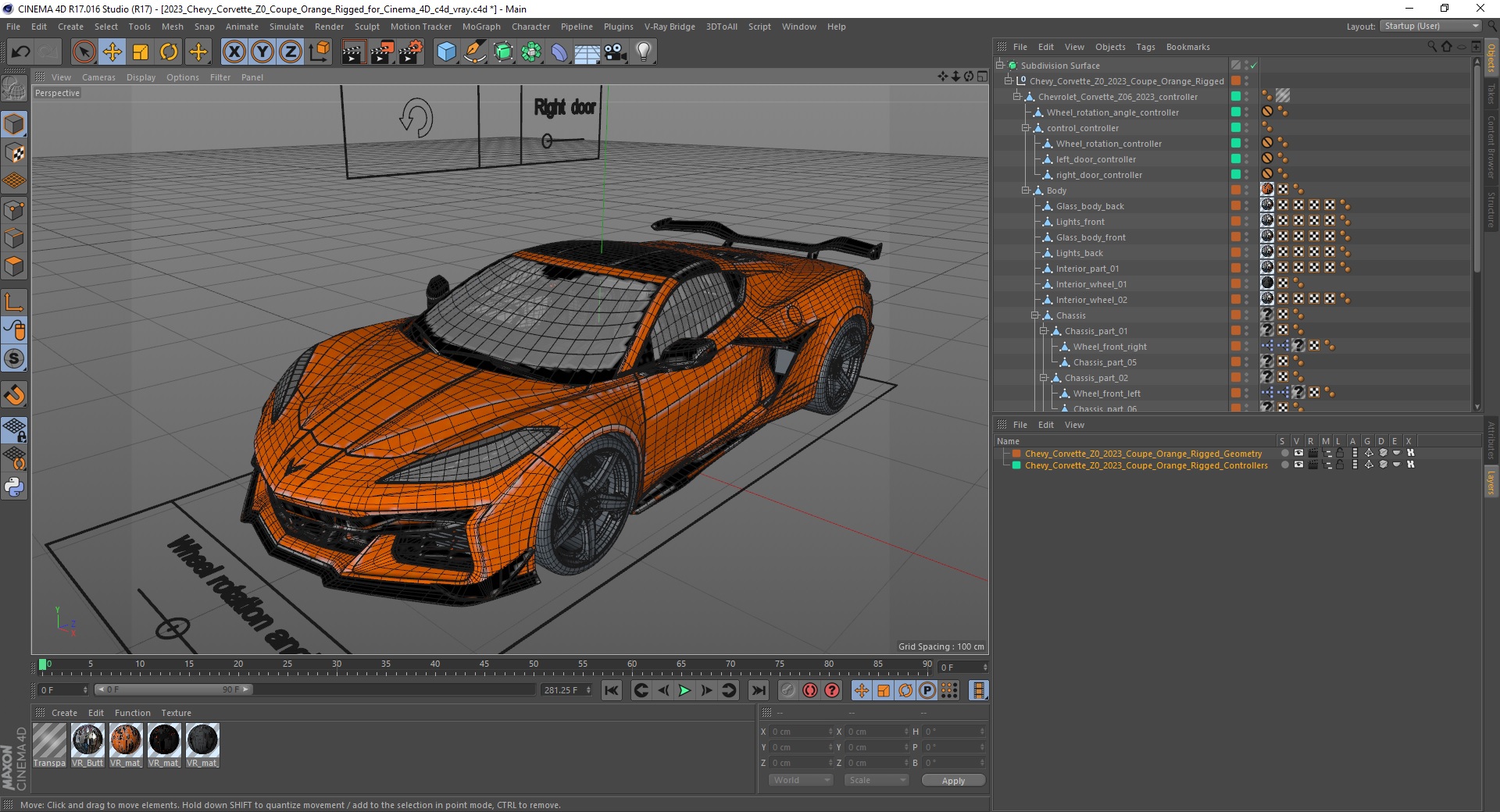
Task: Click the Apply button
Action: click(953, 781)
